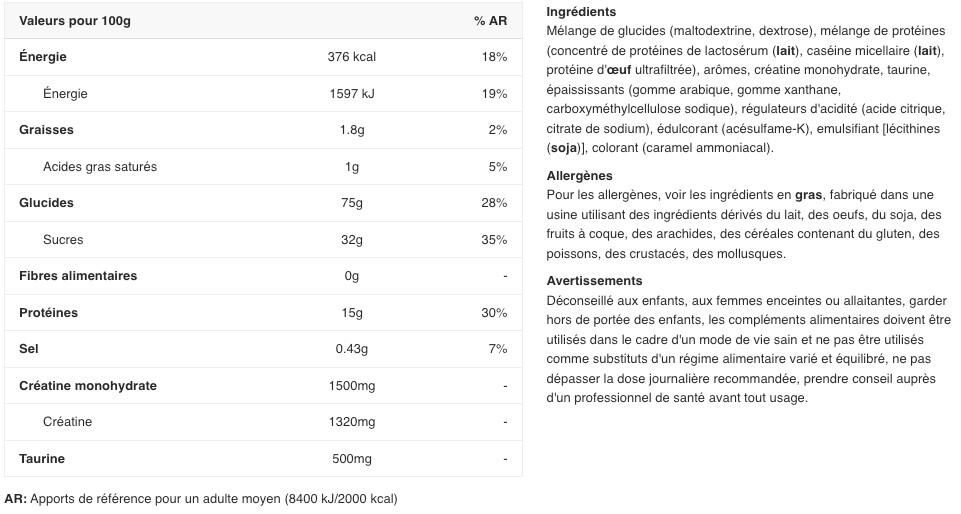Select the 'Fibres alimentaires' row label

(78, 276)
